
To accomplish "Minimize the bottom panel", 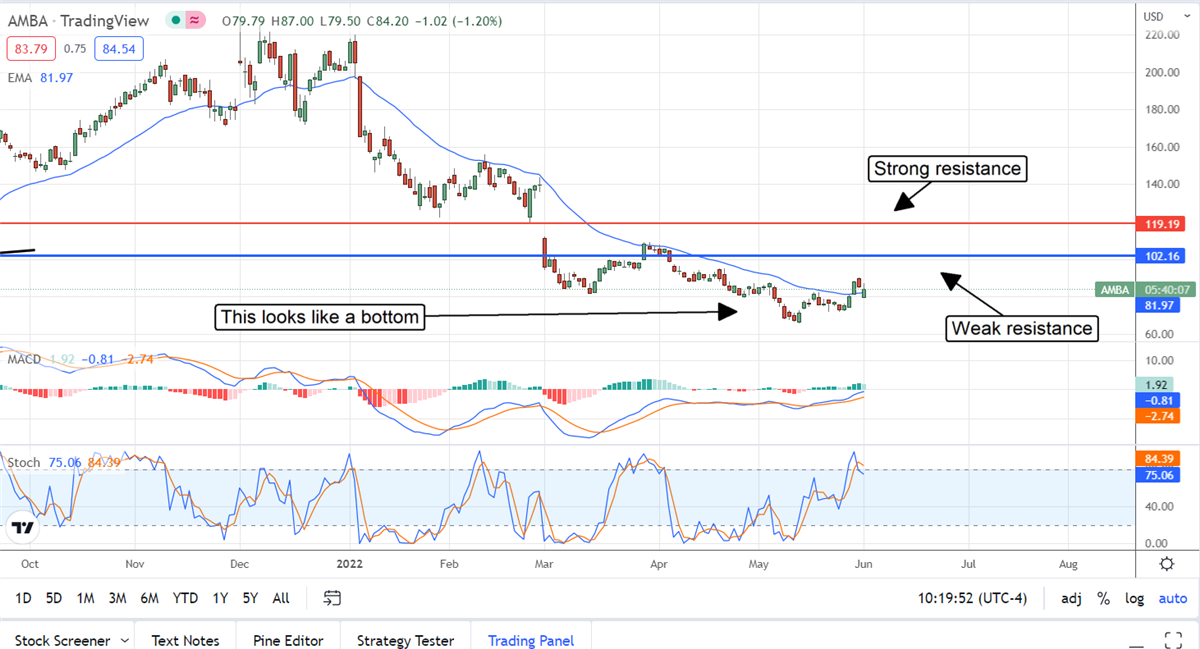I will pos(1133,640).
